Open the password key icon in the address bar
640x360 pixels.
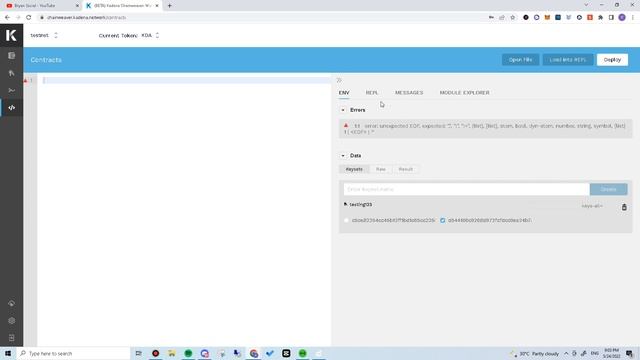(491, 18)
